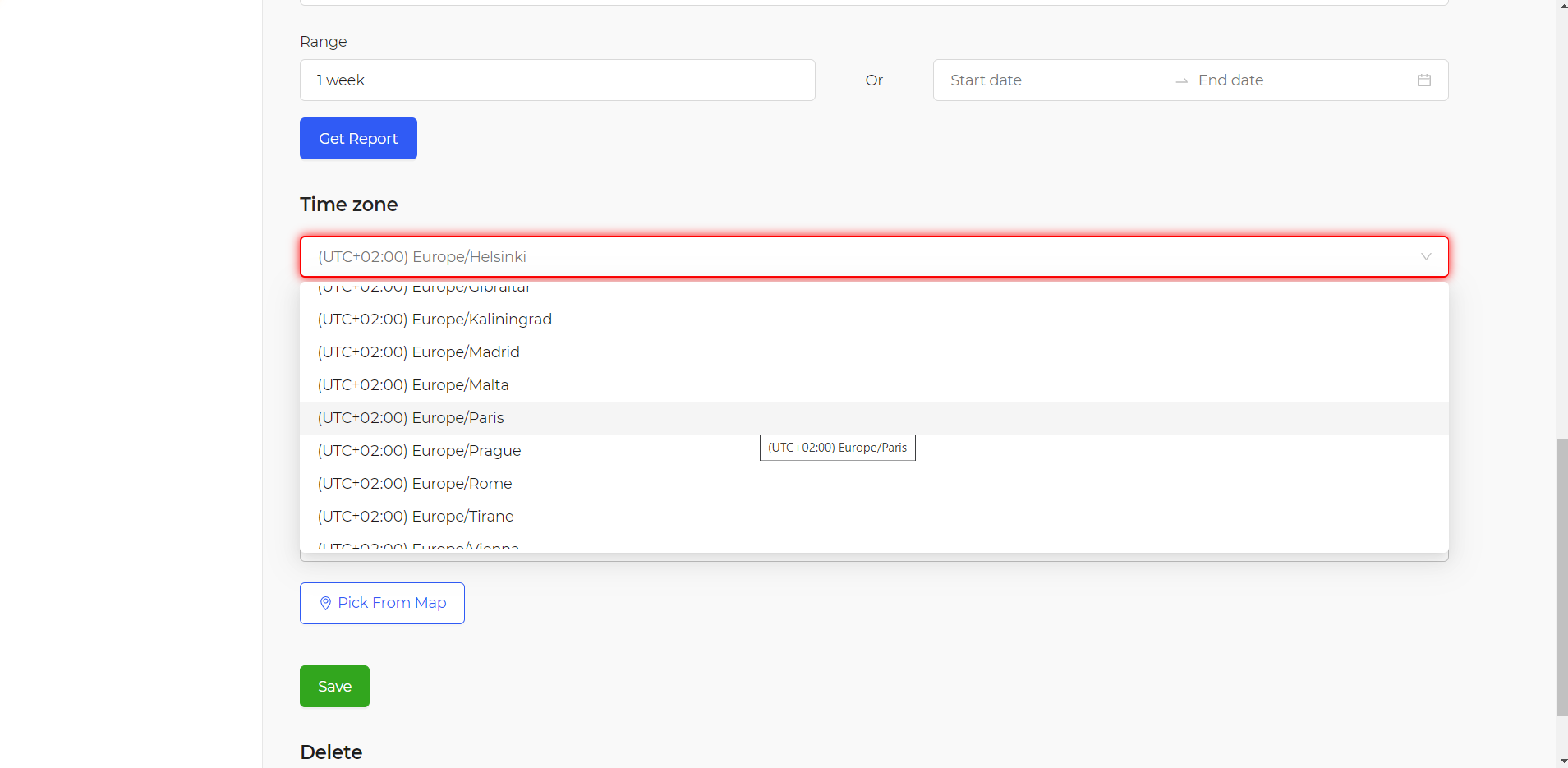The image size is (1568, 768).
Task: Click the Time zone dropdown chevron arrow
Action: pos(1426,257)
